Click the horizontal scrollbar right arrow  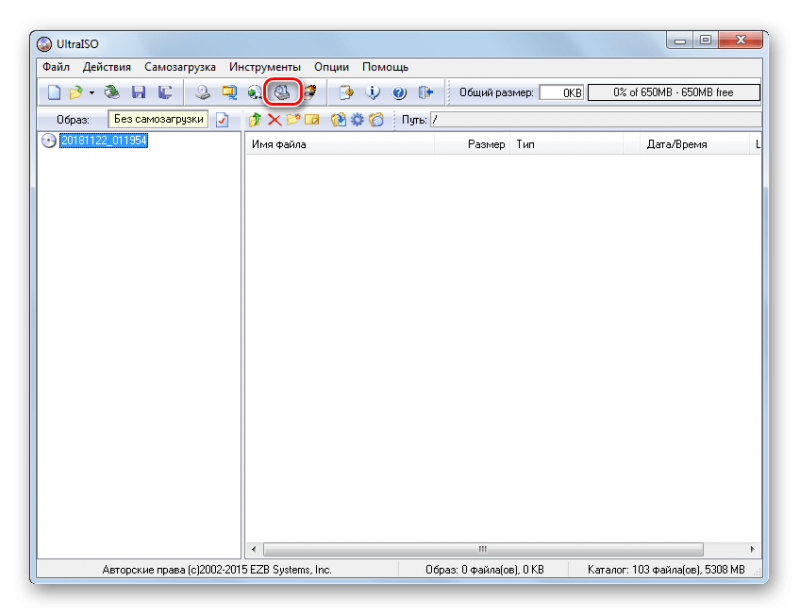tap(752, 549)
